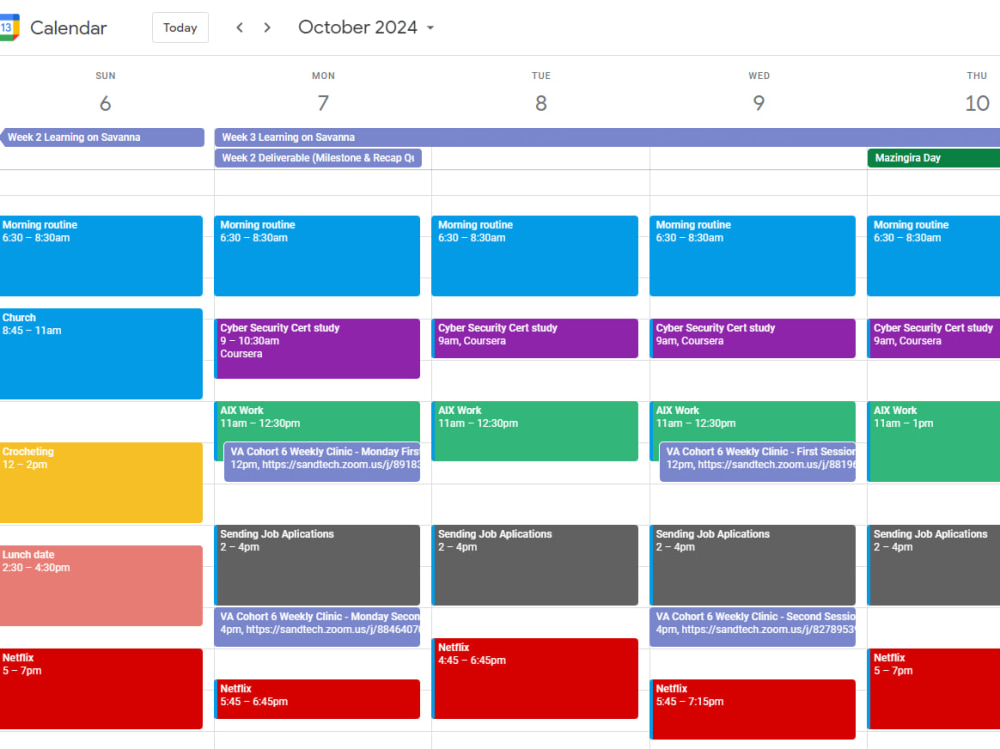Open Week 2 Deliverable all-day event
The width and height of the screenshot is (1000, 749).
coord(318,158)
